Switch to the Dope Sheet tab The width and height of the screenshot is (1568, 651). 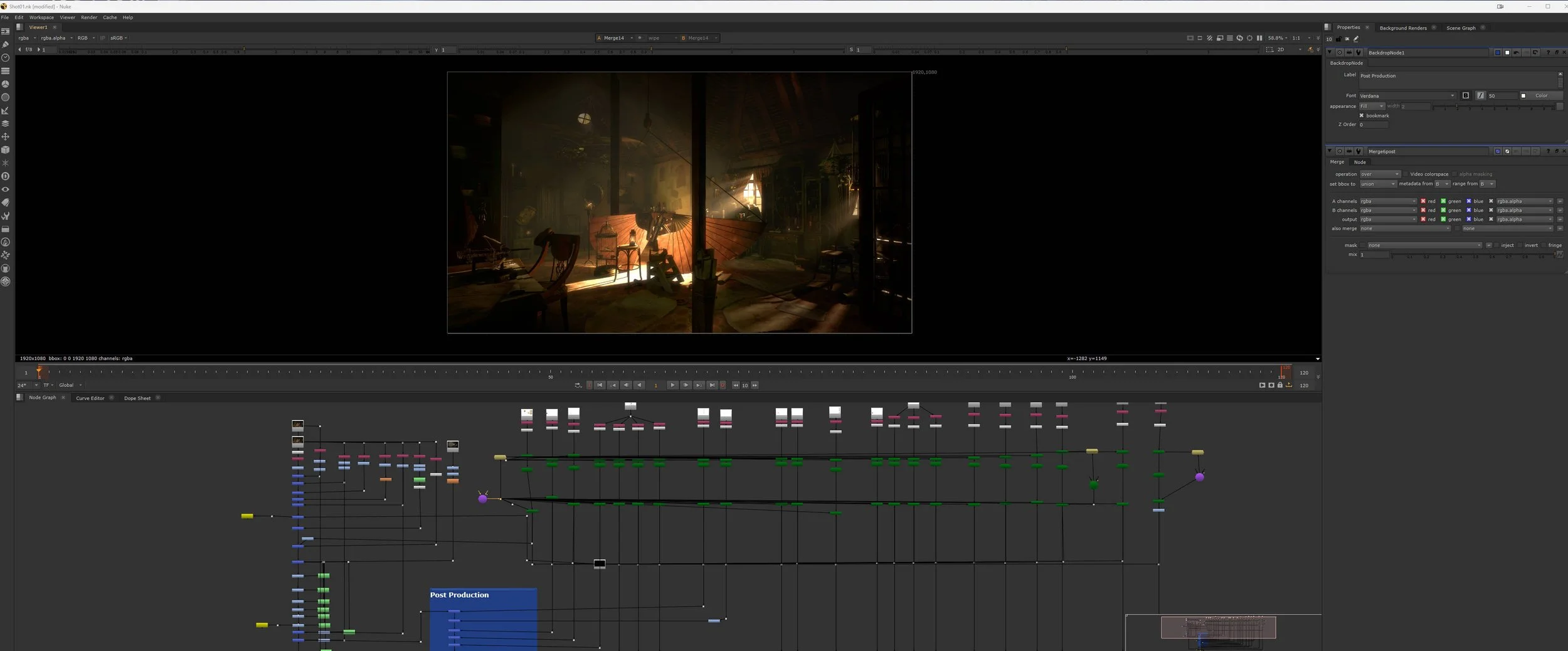click(137, 398)
